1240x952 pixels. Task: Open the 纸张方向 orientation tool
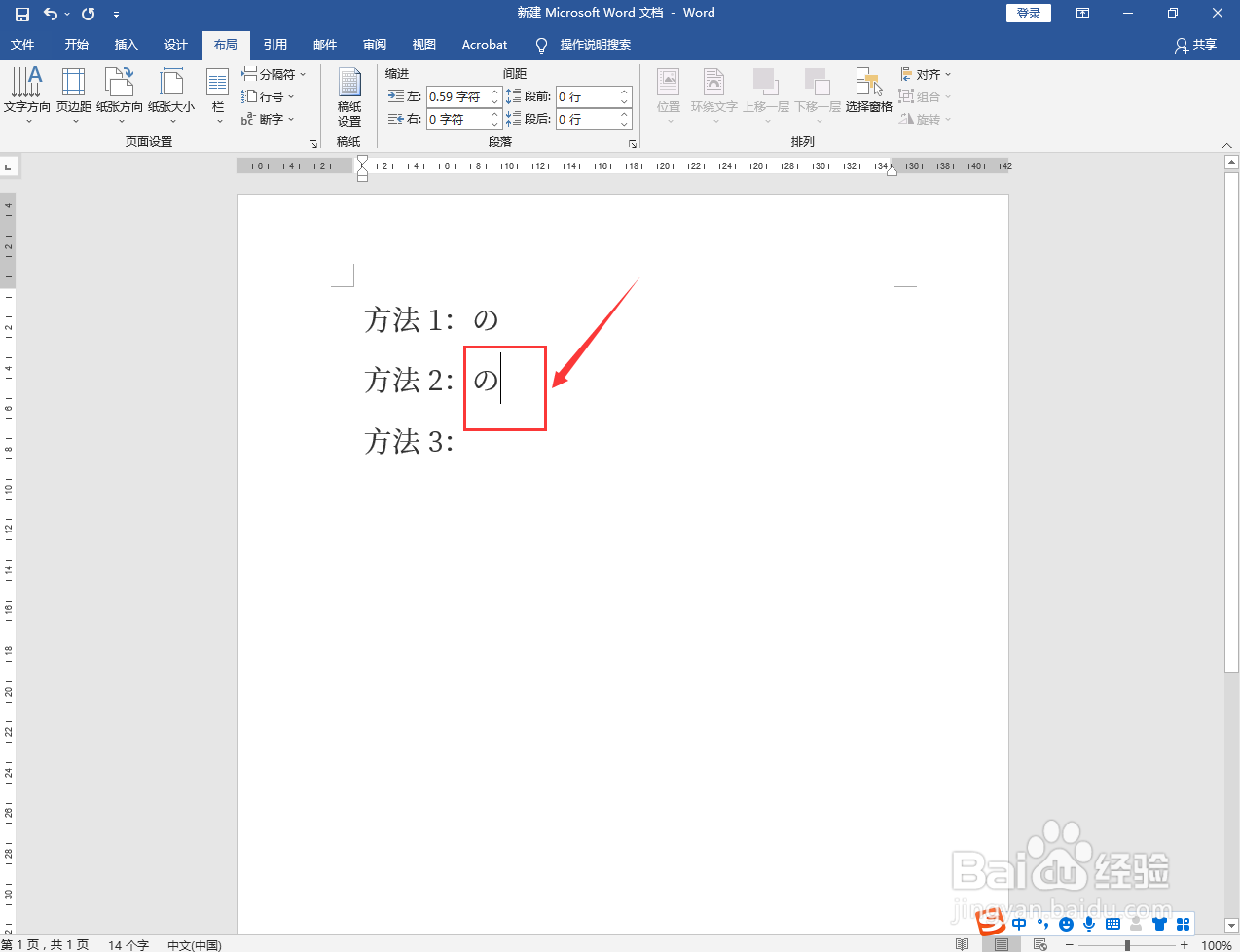(x=120, y=95)
